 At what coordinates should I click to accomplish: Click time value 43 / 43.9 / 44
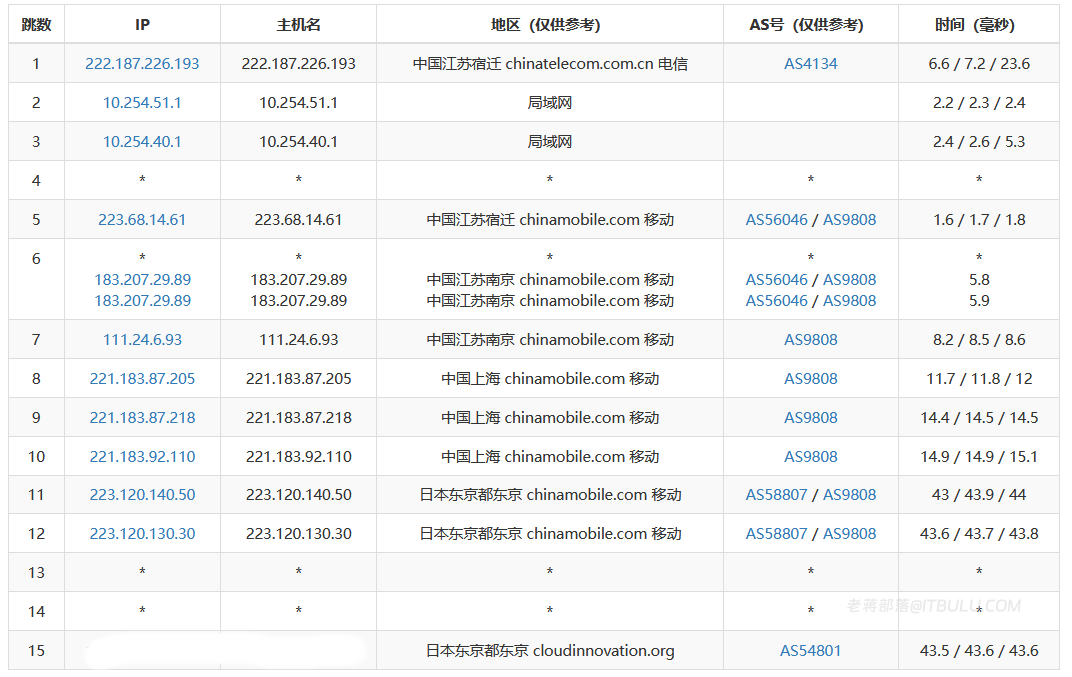point(979,494)
